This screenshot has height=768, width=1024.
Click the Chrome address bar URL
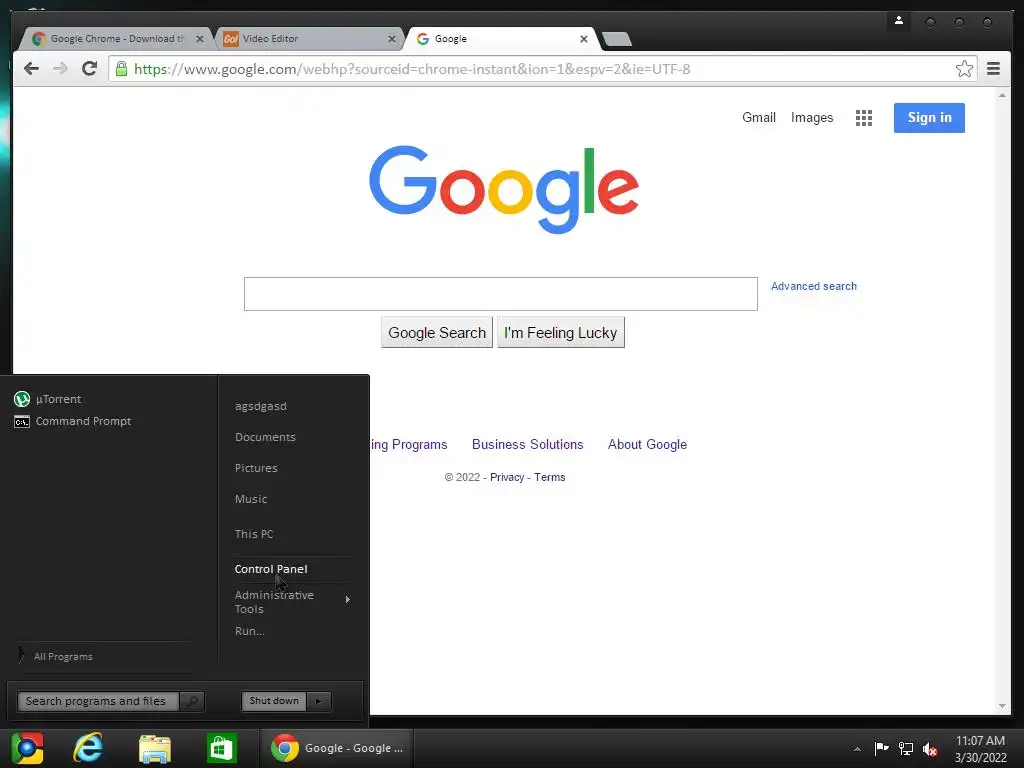coord(412,69)
